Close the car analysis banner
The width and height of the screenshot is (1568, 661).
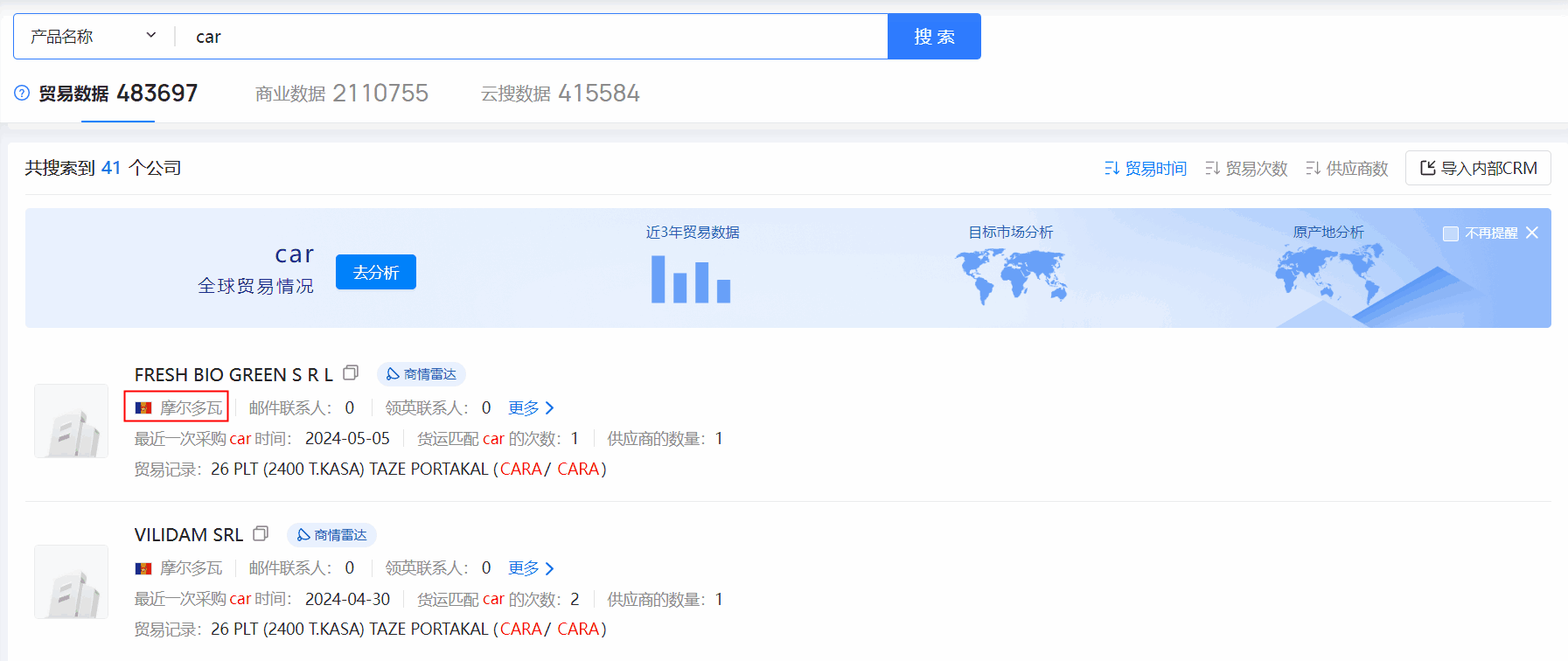coord(1532,233)
